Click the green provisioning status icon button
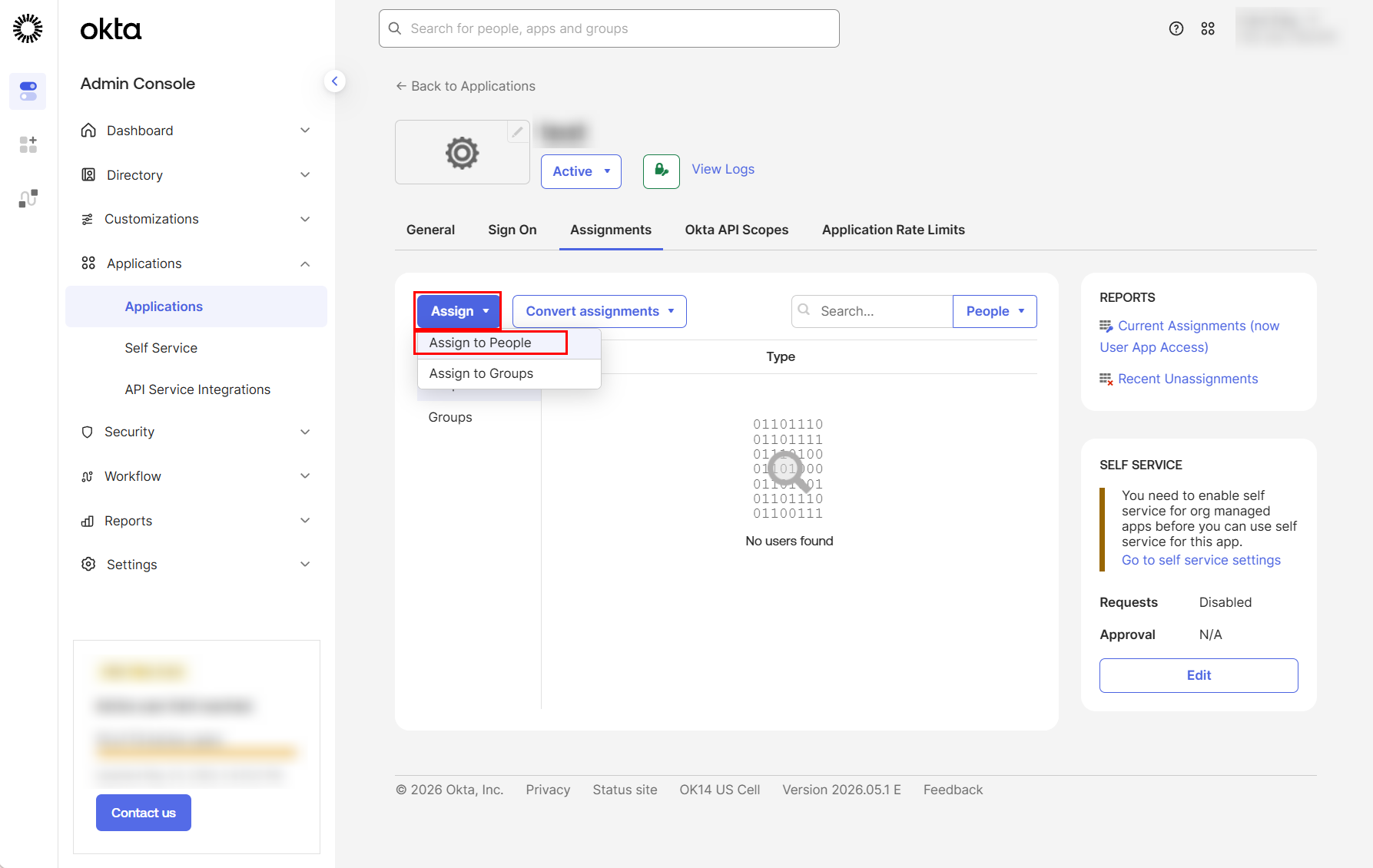The image size is (1373, 868). pos(662,171)
